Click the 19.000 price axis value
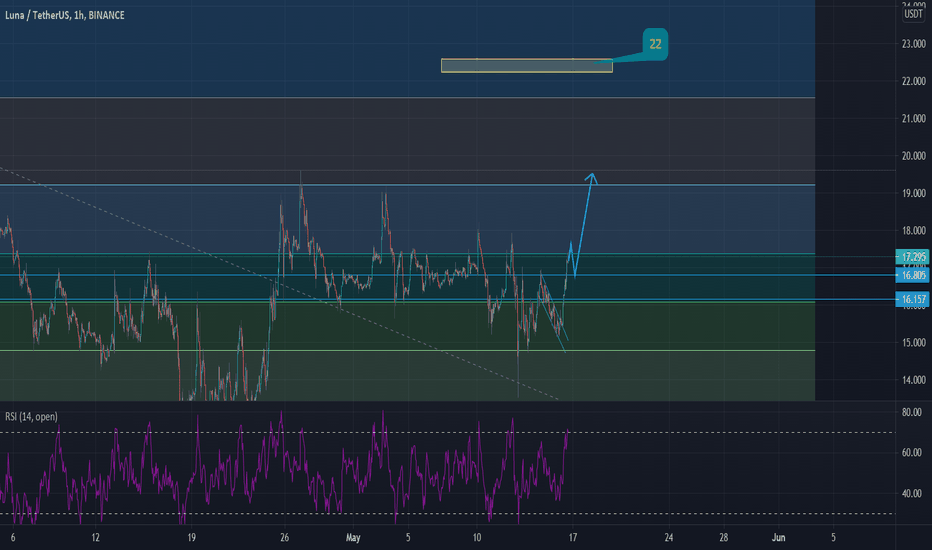 click(914, 193)
